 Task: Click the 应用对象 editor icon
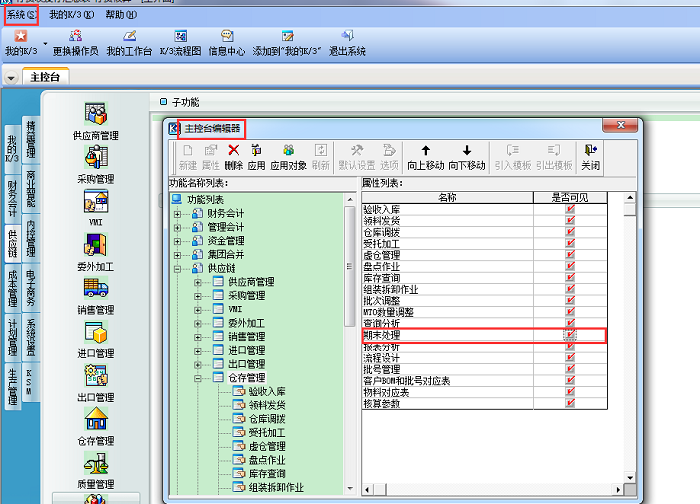point(288,156)
